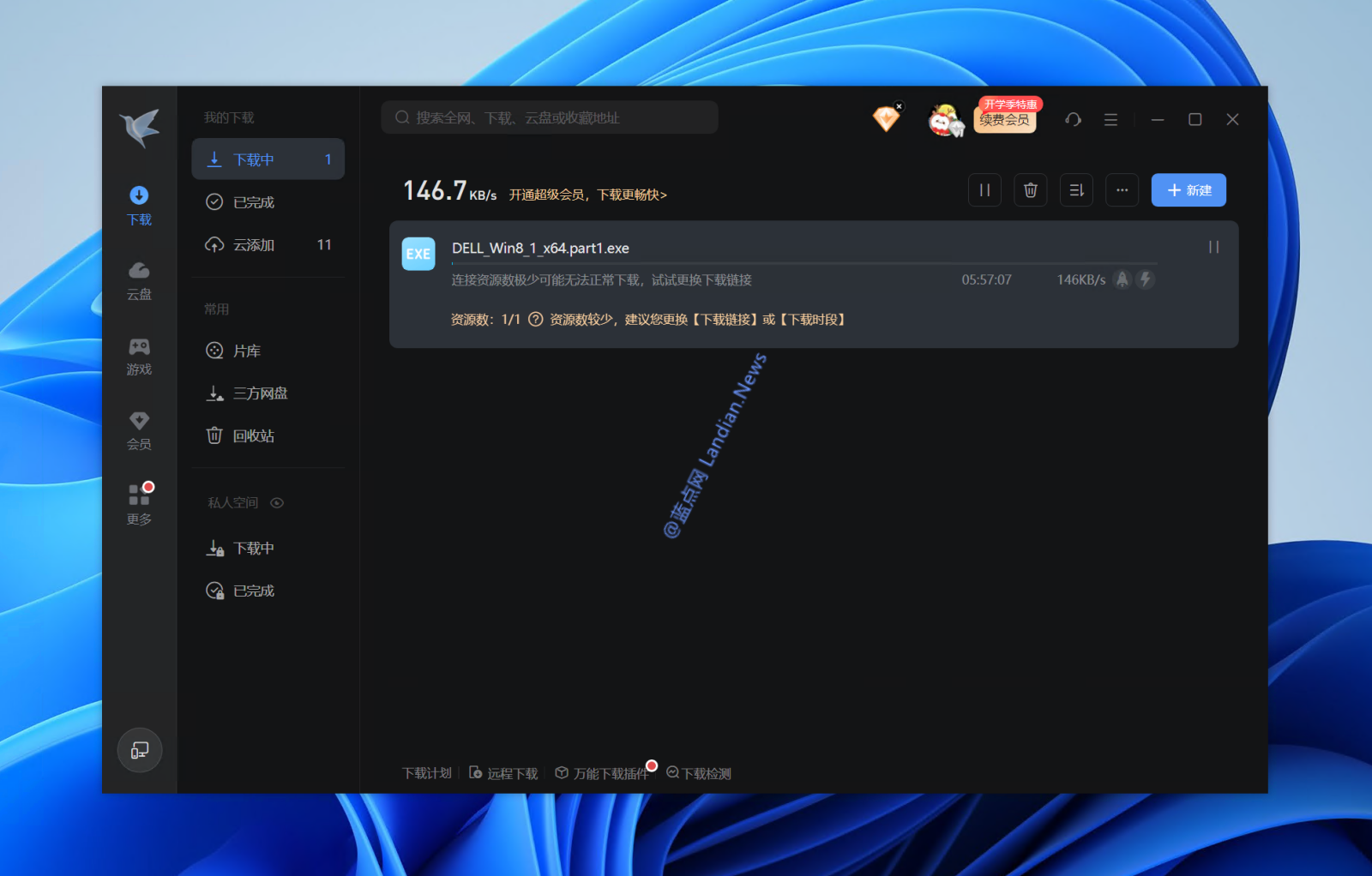This screenshot has height=876, width=1372.
Task: Click 连接资源数极少 warning text
Action: pyautogui.click(x=601, y=279)
